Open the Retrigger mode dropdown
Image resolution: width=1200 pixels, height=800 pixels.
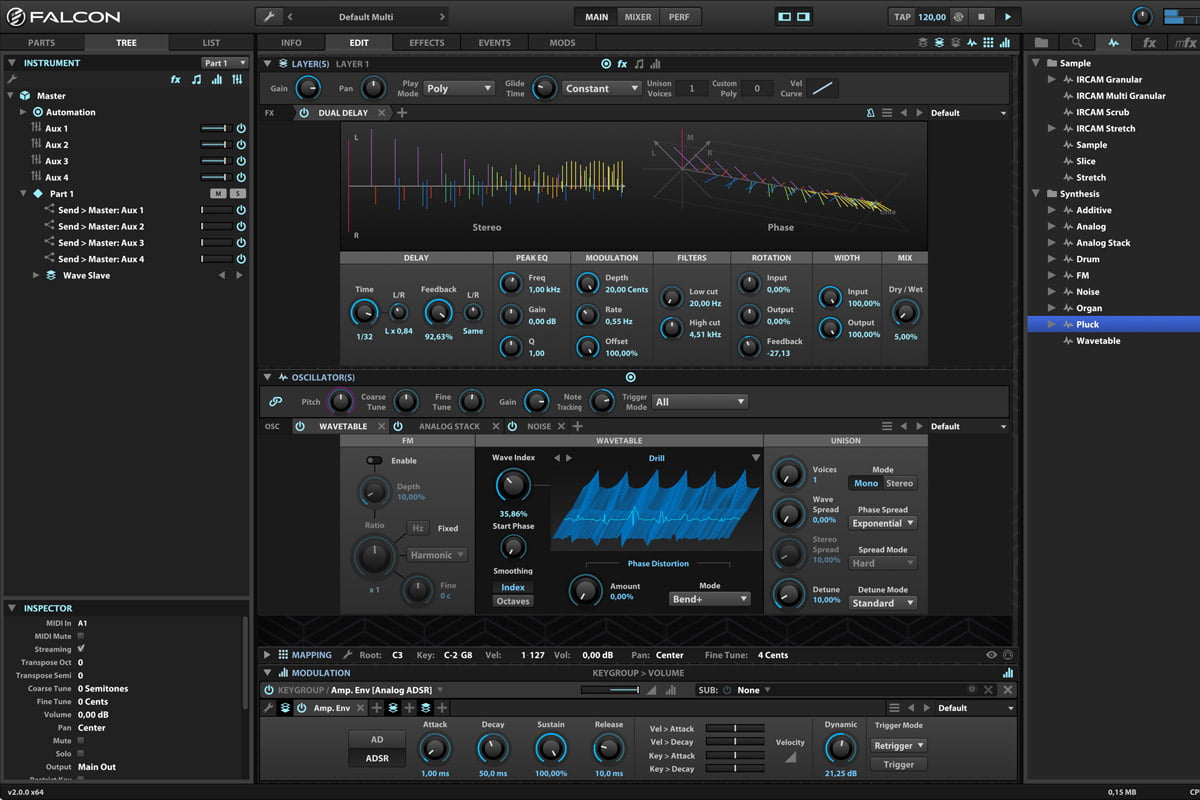[x=899, y=745]
